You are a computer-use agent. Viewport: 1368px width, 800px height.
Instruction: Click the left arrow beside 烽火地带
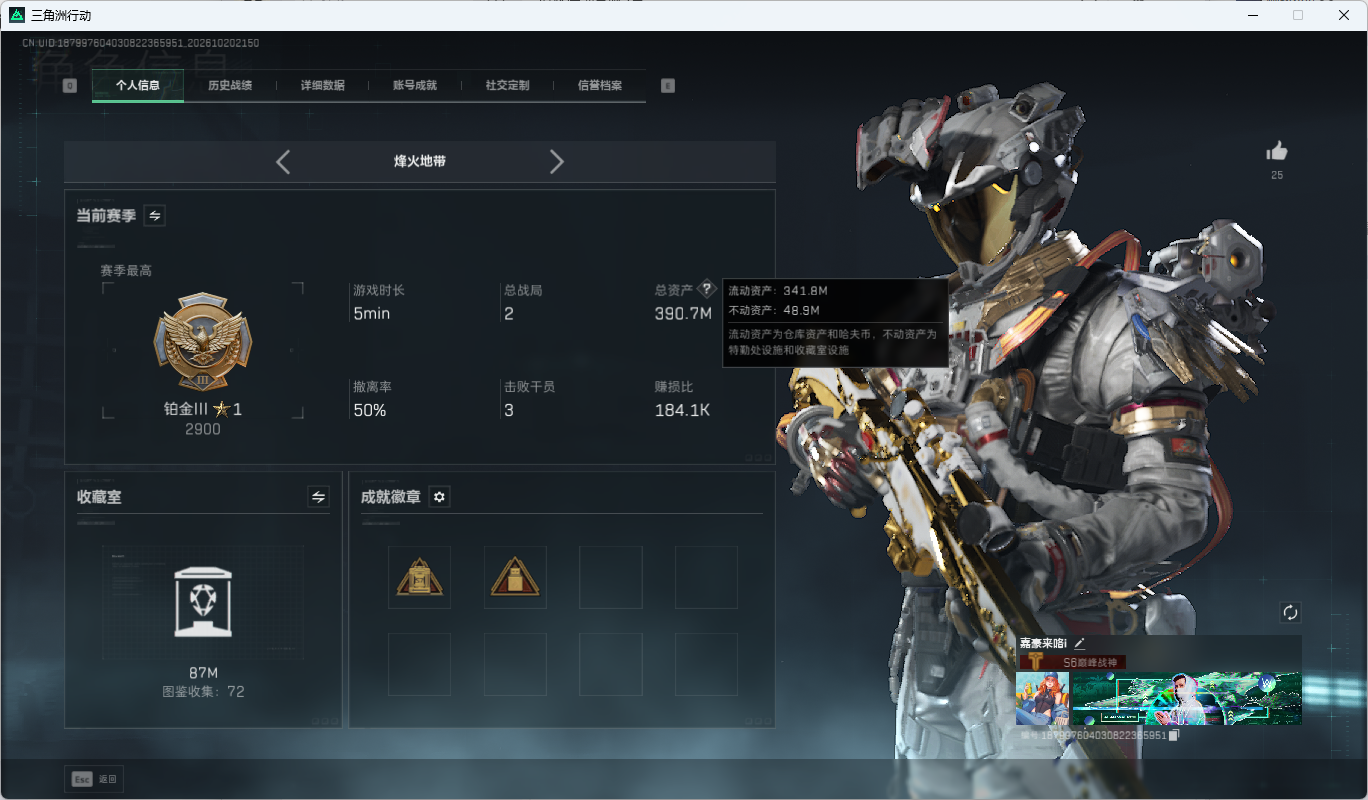[x=283, y=162]
